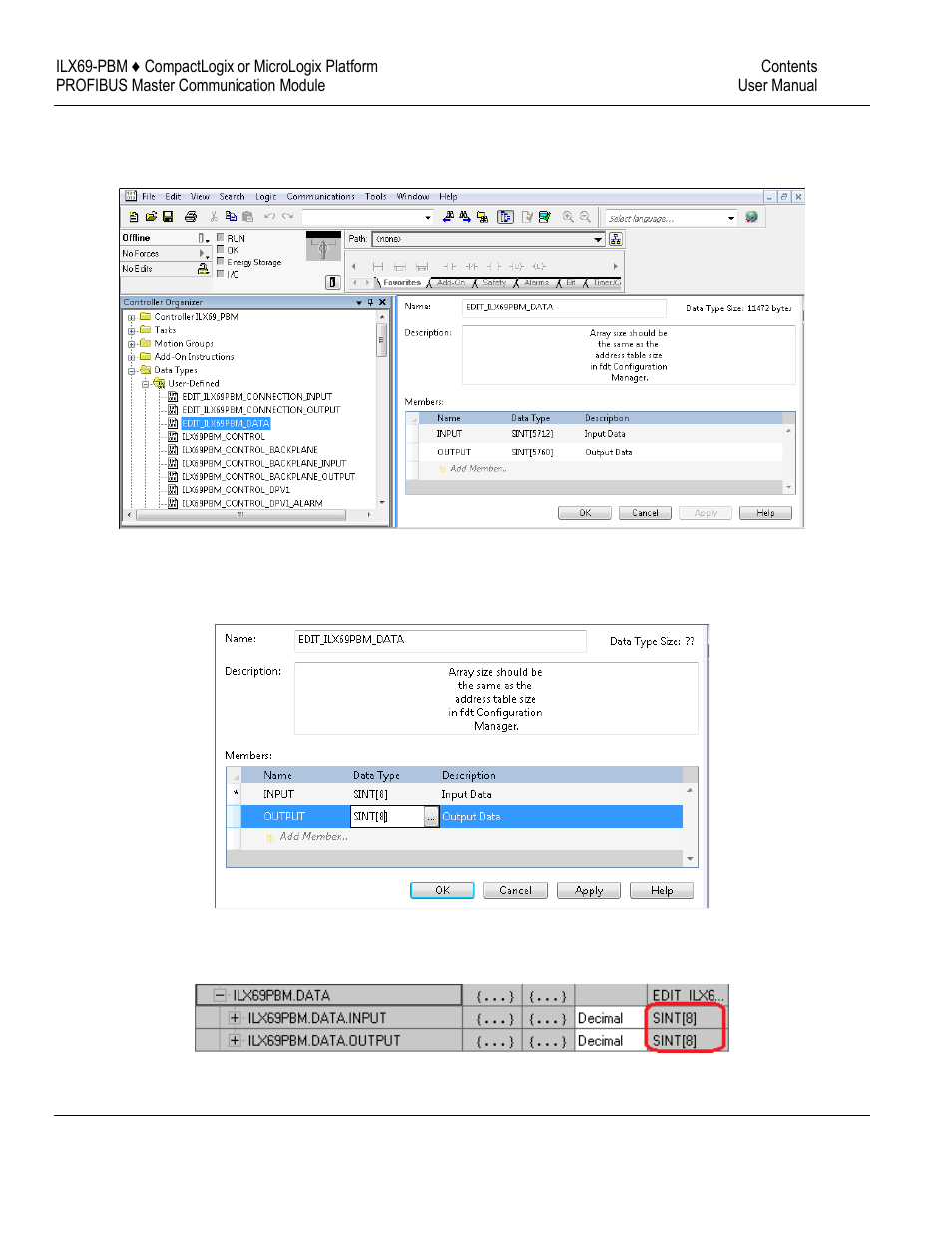
Task: Click the globe icon beside language selector
Action: click(751, 217)
